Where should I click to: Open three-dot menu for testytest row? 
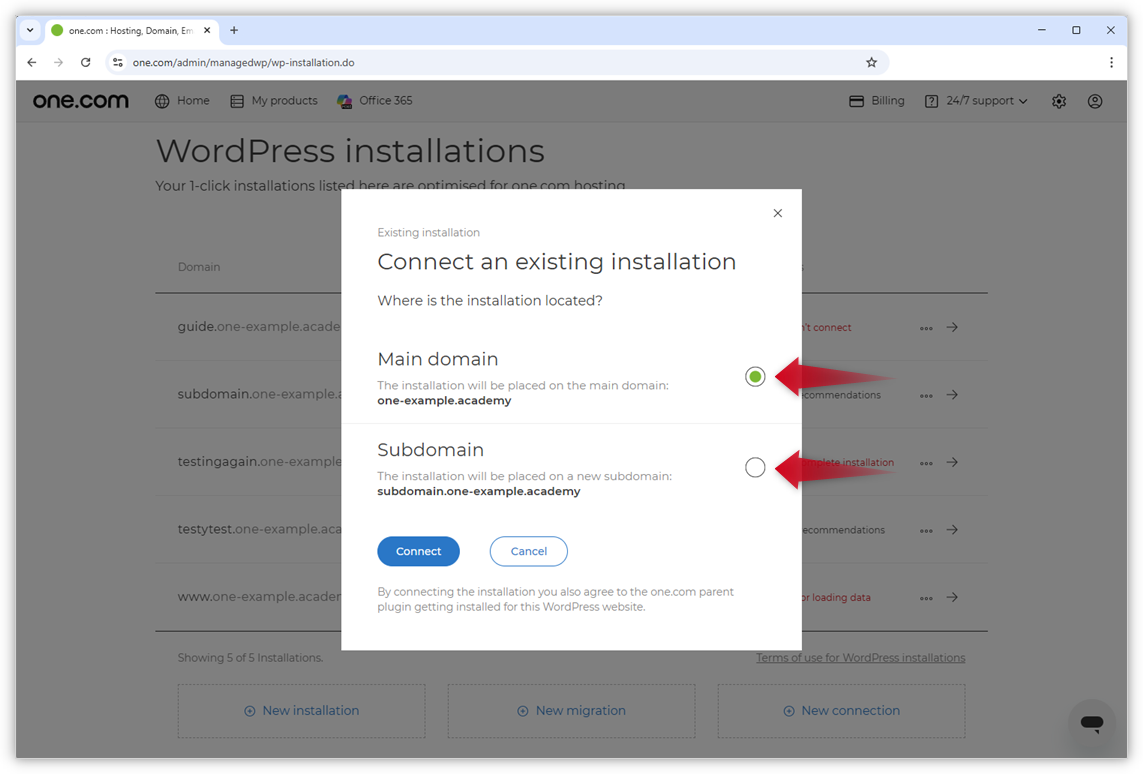pyautogui.click(x=927, y=531)
